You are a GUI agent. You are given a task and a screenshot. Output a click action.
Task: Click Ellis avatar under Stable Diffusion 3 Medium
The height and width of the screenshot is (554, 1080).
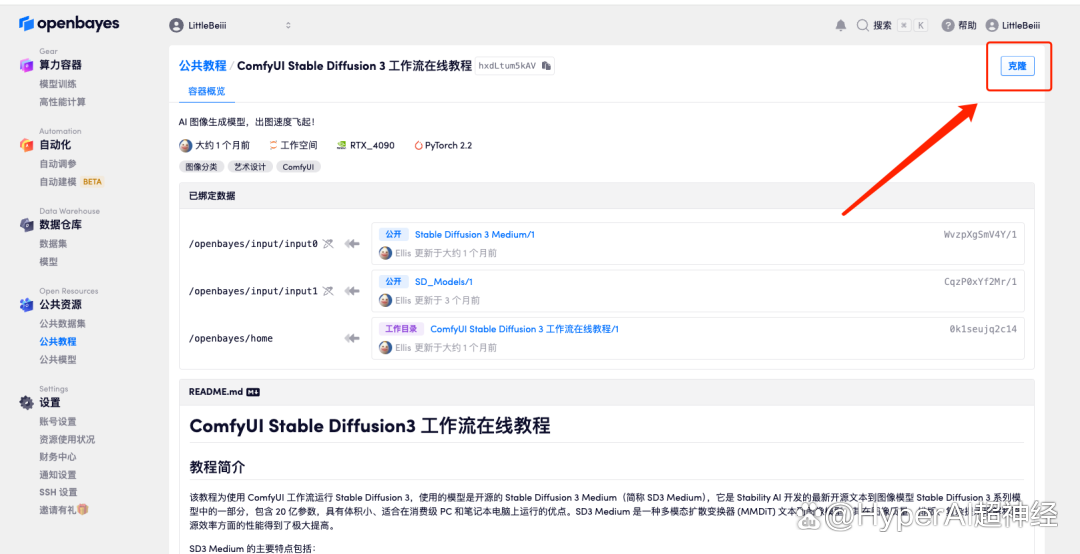[386, 253]
